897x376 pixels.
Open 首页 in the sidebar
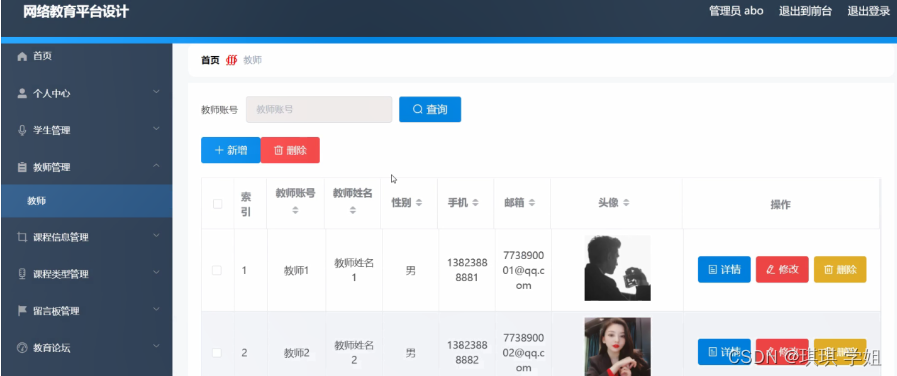point(86,56)
